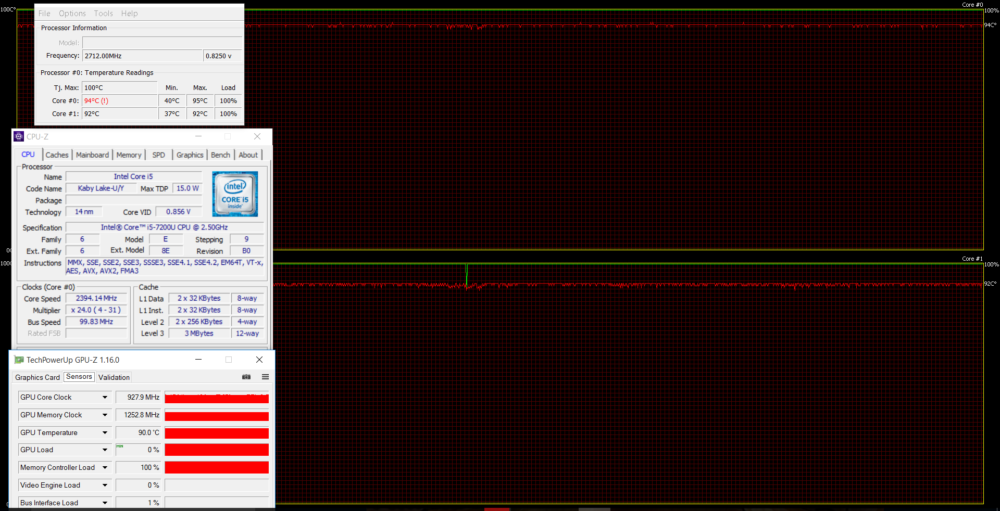Select the CPU tab in CPU-Z
Viewport: 1000px width, 511px height.
tap(28, 154)
